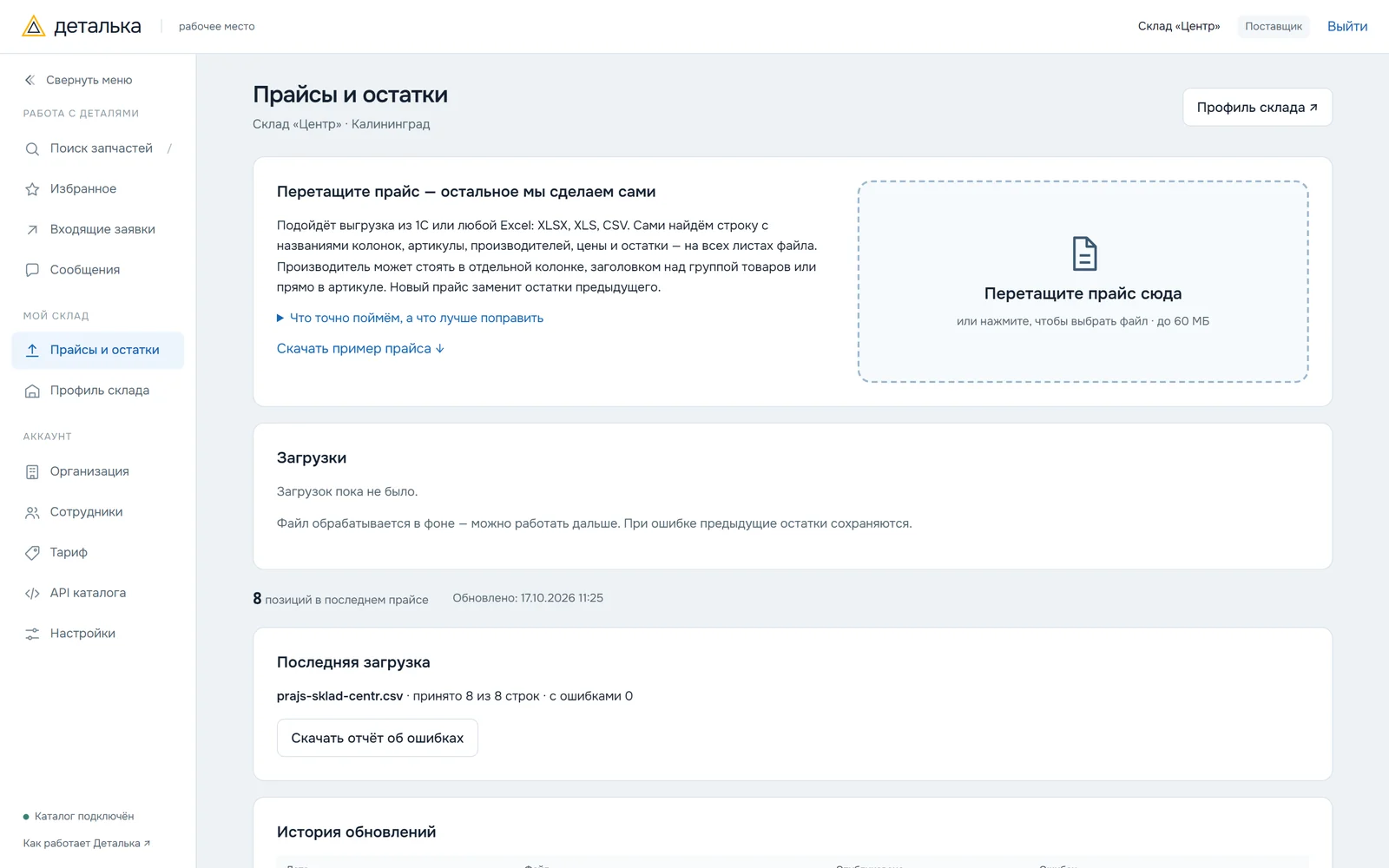The height and width of the screenshot is (868, 1389).
Task: Click the sliders icon for Настройки
Action: point(32,634)
